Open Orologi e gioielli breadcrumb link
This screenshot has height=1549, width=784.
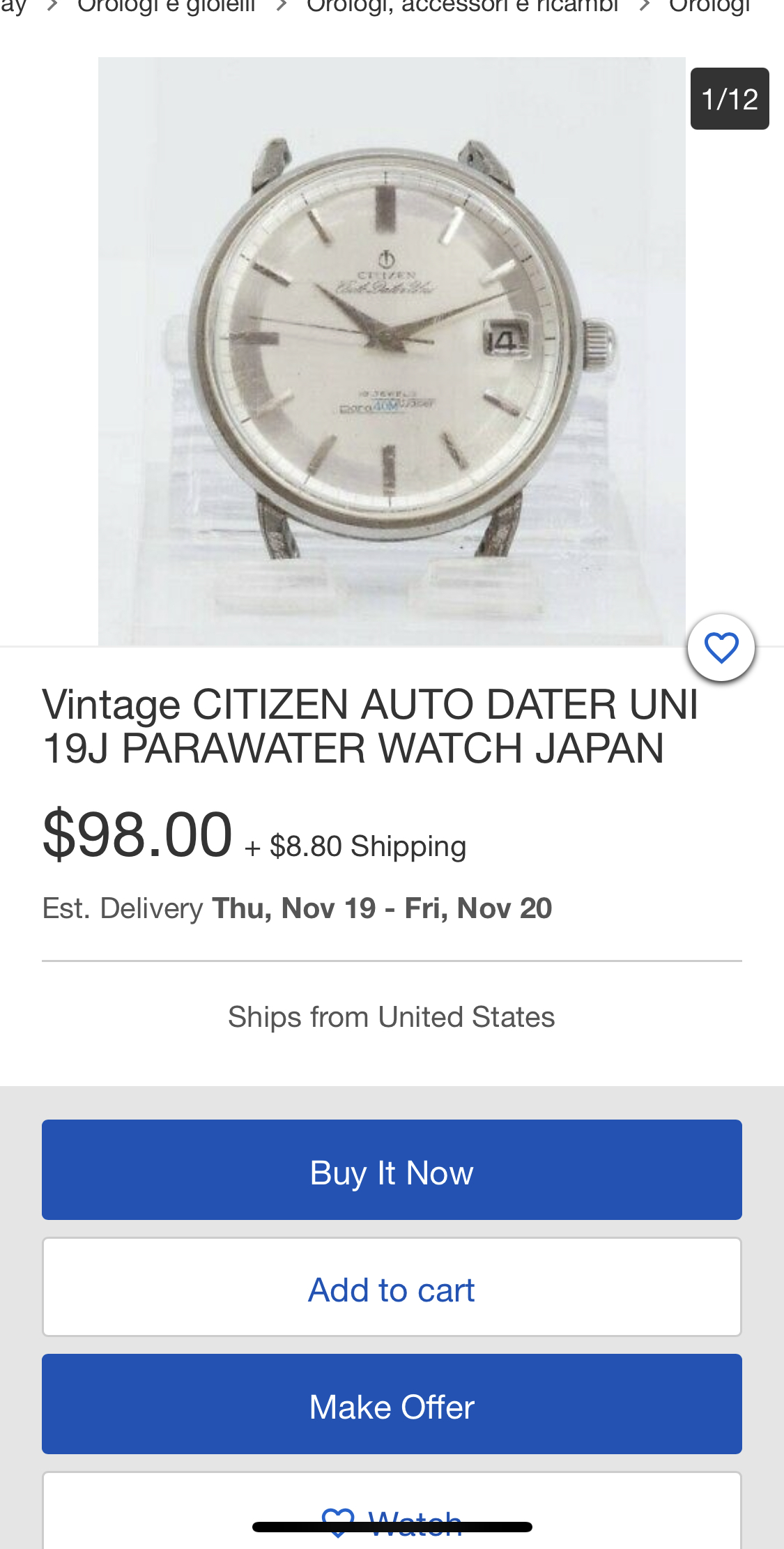pyautogui.click(x=166, y=7)
